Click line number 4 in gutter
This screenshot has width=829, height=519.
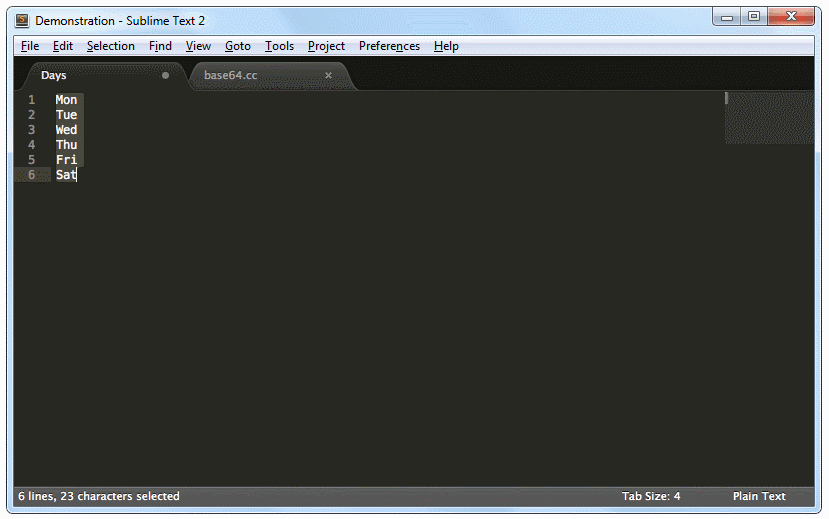pyautogui.click(x=32, y=144)
